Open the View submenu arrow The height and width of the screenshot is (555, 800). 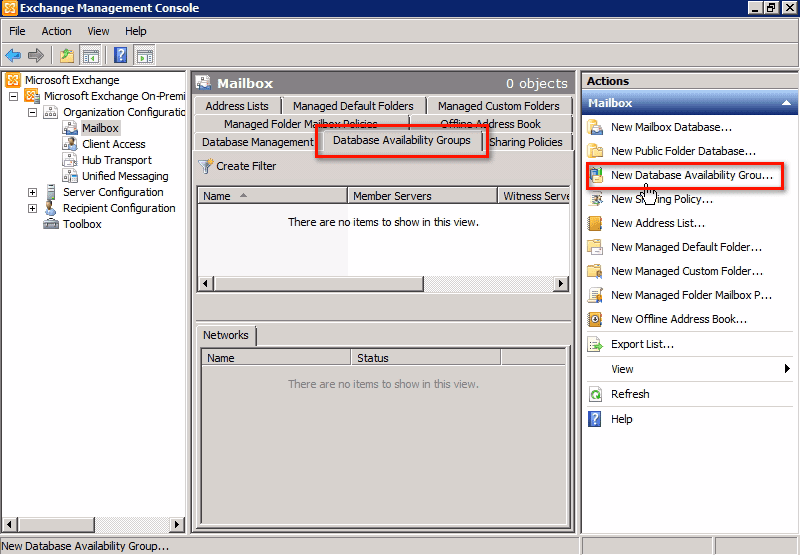[787, 368]
